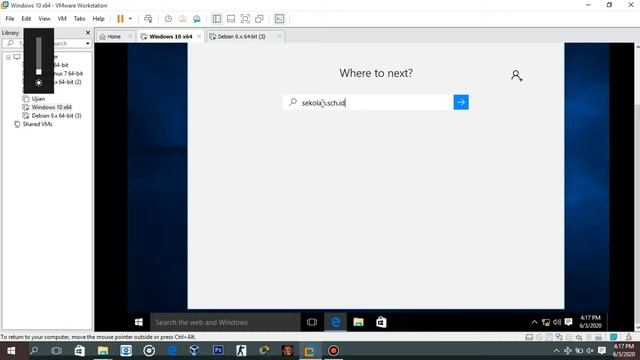This screenshot has height=360, width=640.
Task: Collapse the My Computer tree node
Action: pyautogui.click(x=8, y=57)
